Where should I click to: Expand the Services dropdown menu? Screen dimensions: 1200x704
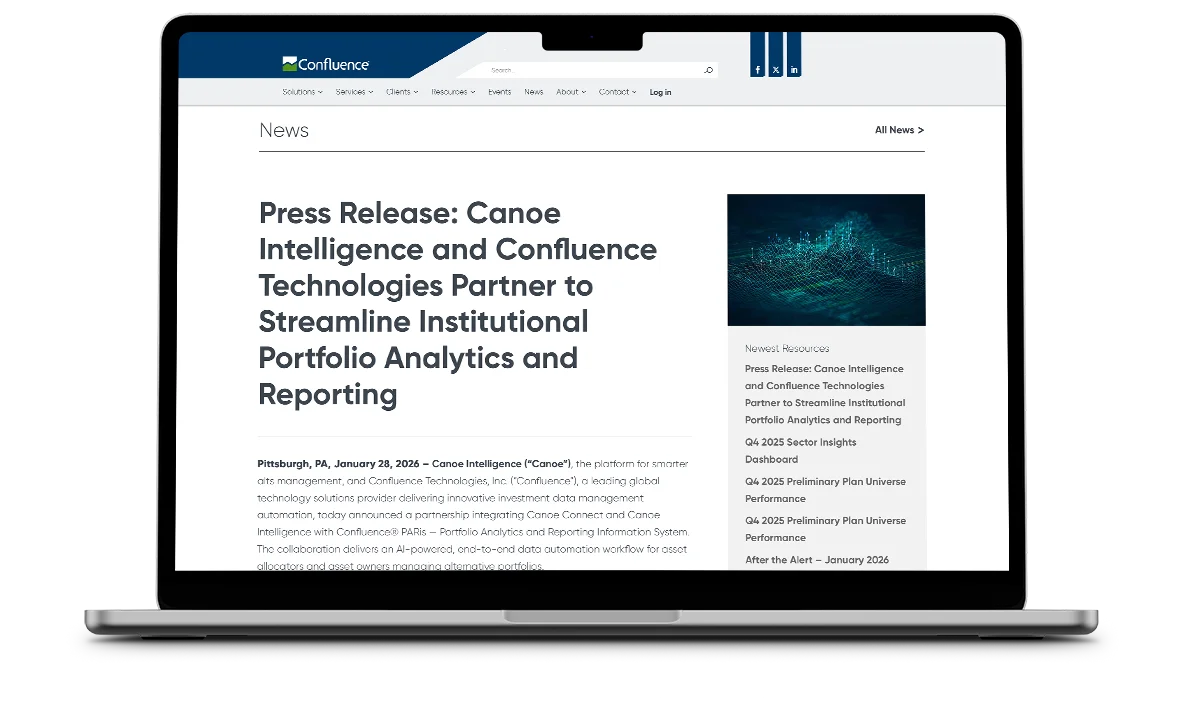click(354, 92)
